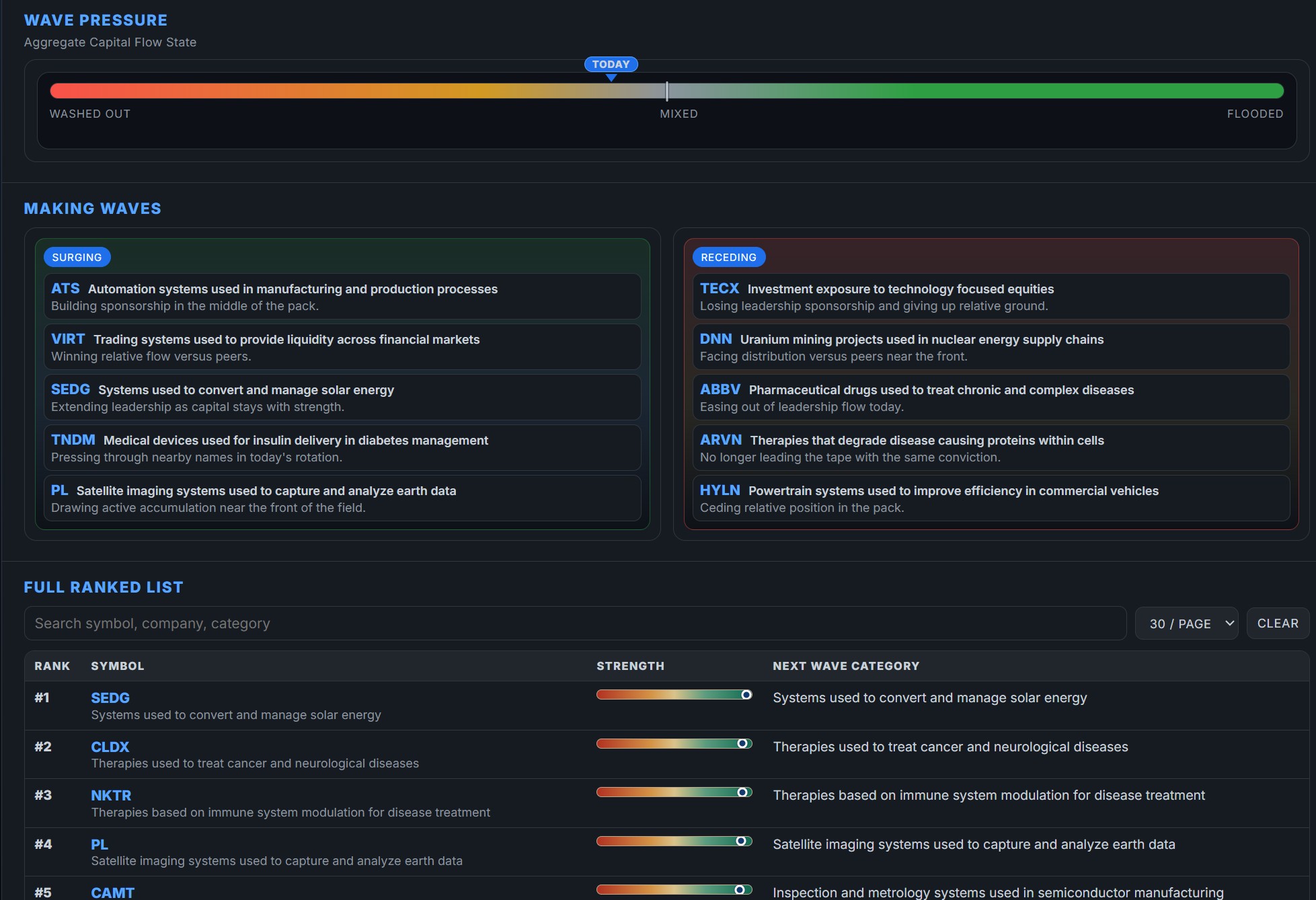The image size is (1316, 900).
Task: Click rank #2 cell
Action: coord(42,747)
